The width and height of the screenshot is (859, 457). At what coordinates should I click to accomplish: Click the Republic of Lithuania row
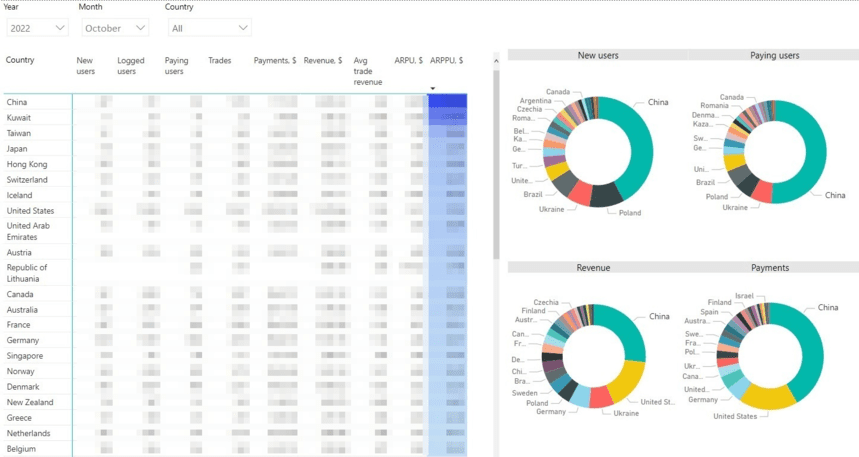(x=27, y=273)
